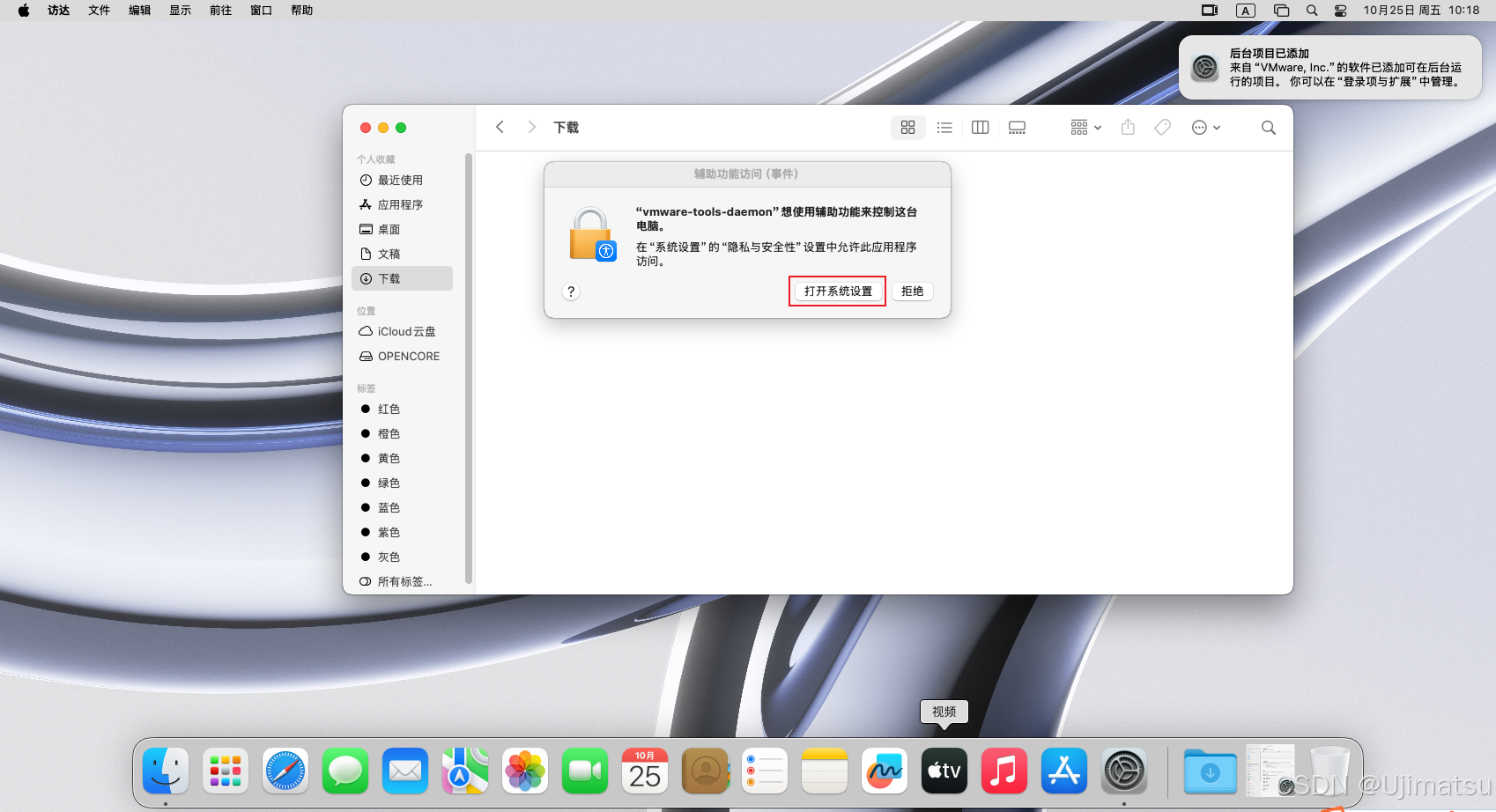Open System Settings from the Dock
This screenshot has width=1496, height=812.
[1124, 771]
